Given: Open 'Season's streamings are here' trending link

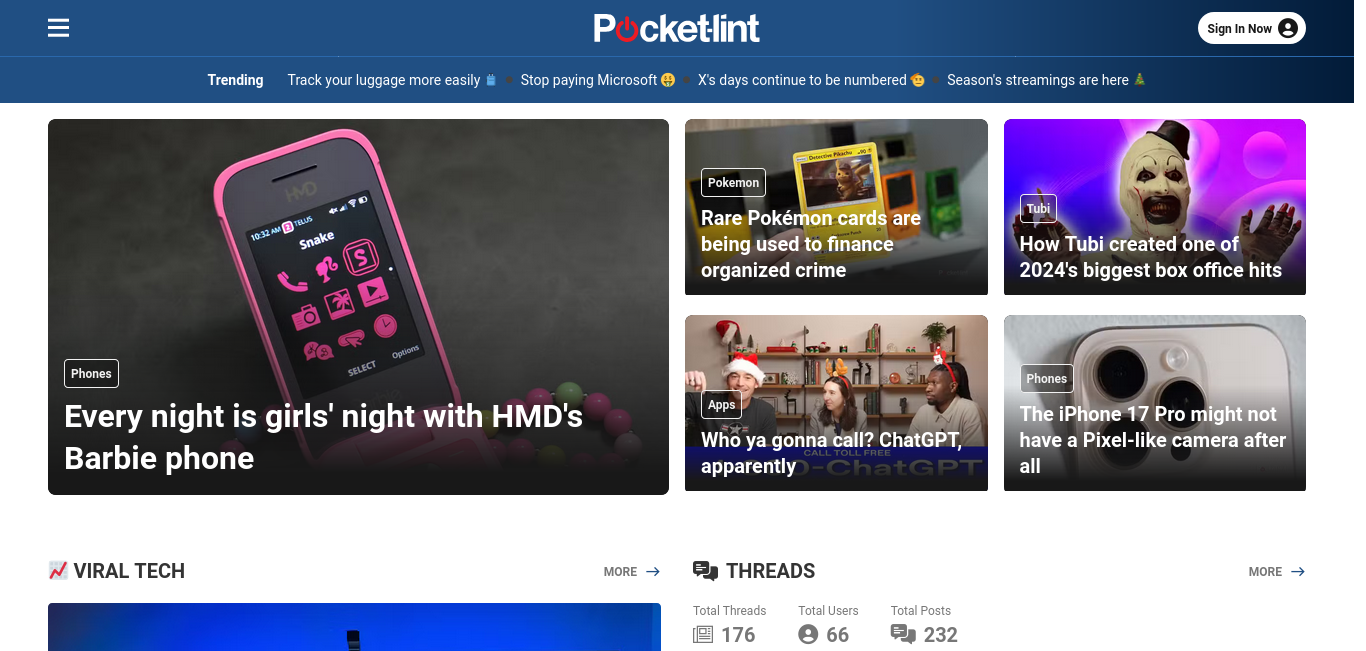Looking at the screenshot, I should (x=1046, y=80).
